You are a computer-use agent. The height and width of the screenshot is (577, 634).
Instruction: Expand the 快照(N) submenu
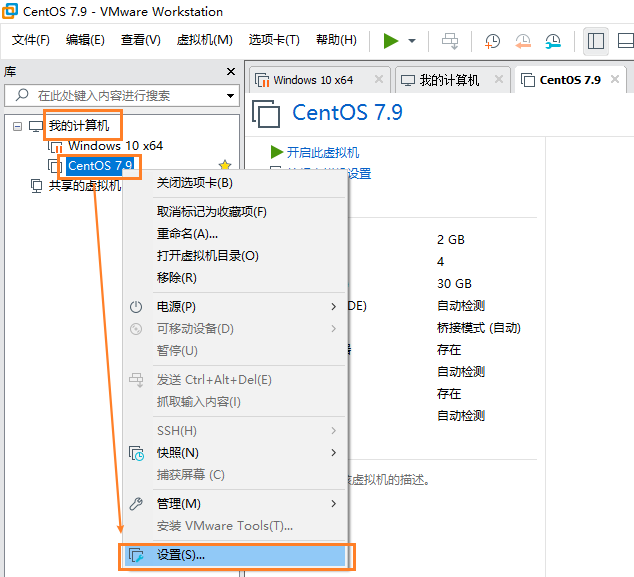235,453
